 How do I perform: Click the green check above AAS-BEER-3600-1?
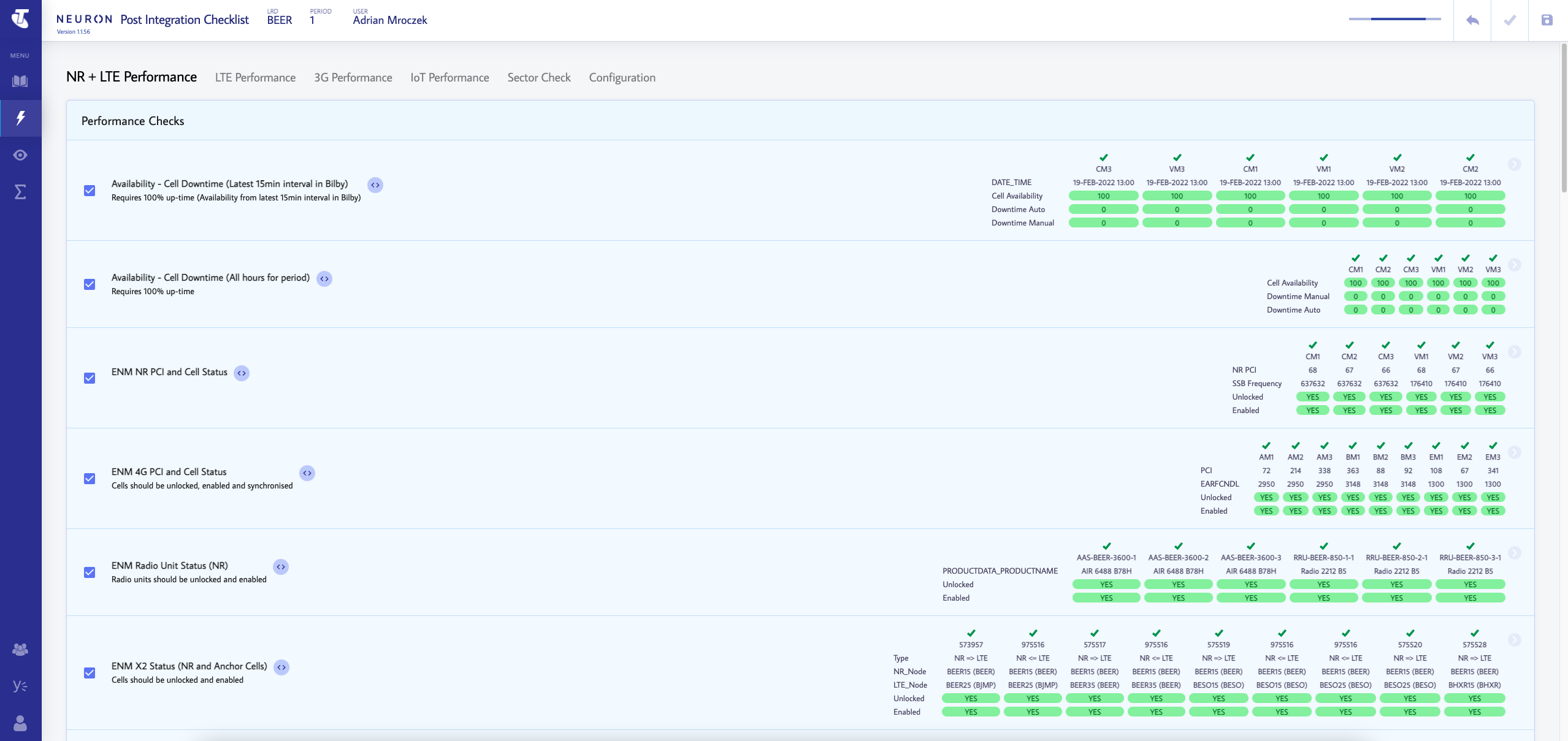[x=1106, y=546]
